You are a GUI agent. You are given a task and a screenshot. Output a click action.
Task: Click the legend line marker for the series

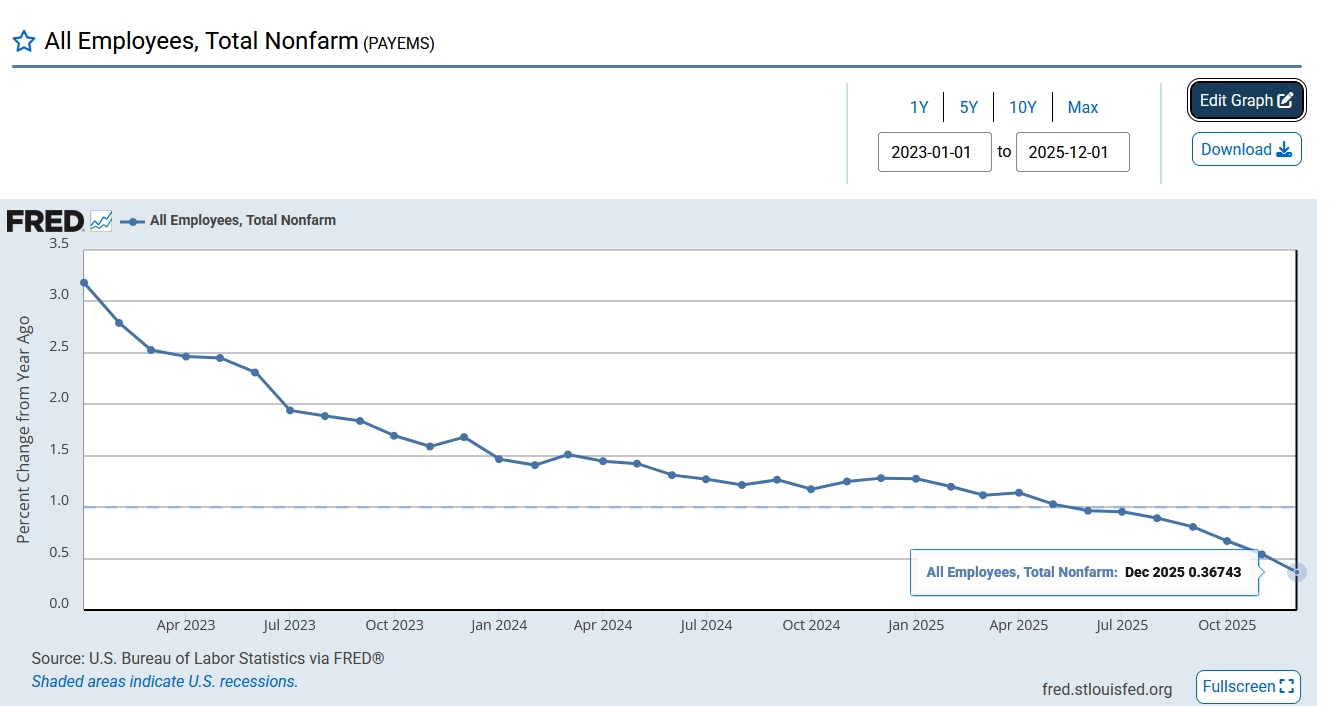[132, 221]
